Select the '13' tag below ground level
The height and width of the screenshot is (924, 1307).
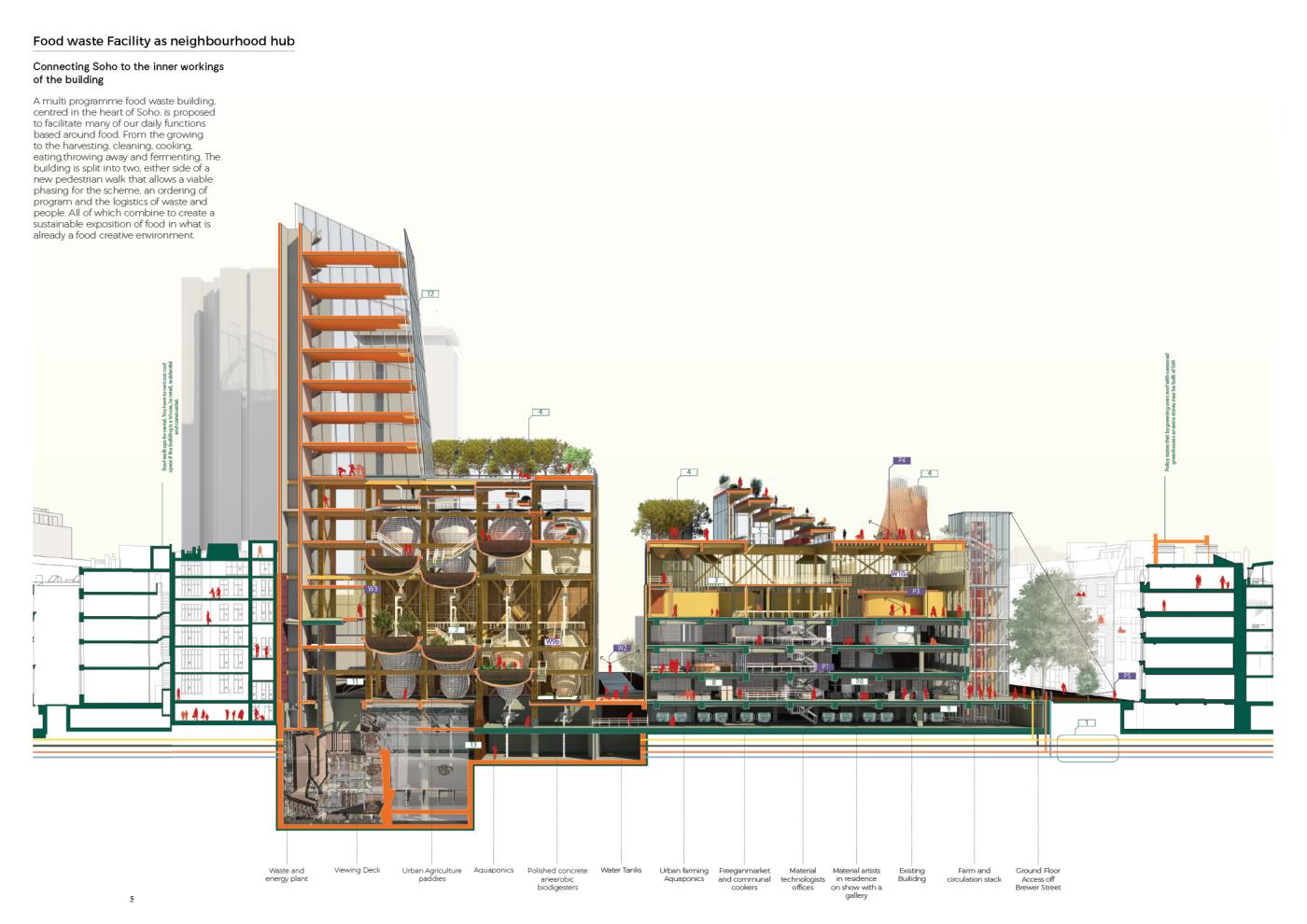click(x=473, y=745)
